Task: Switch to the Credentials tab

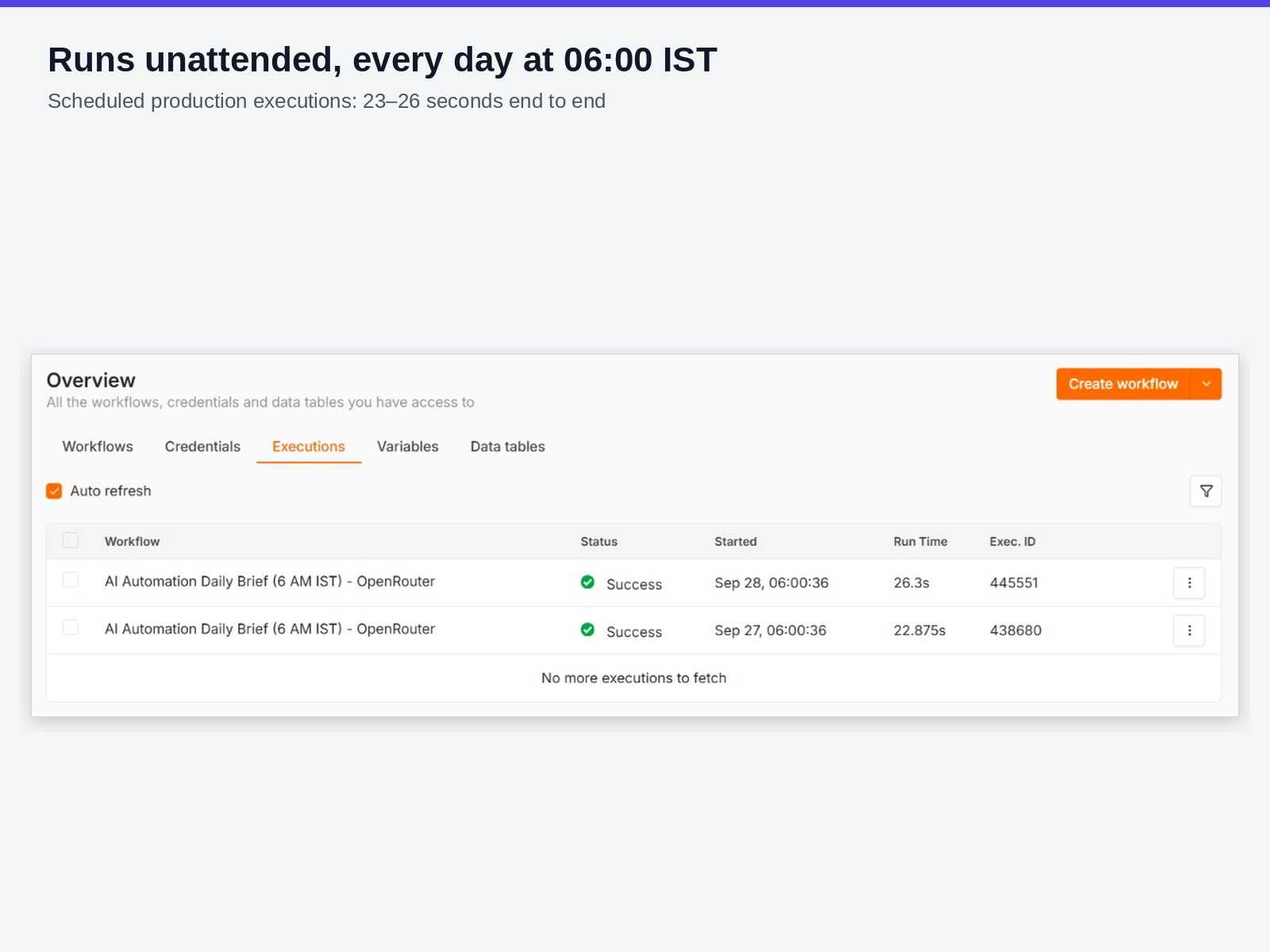Action: coord(202,447)
